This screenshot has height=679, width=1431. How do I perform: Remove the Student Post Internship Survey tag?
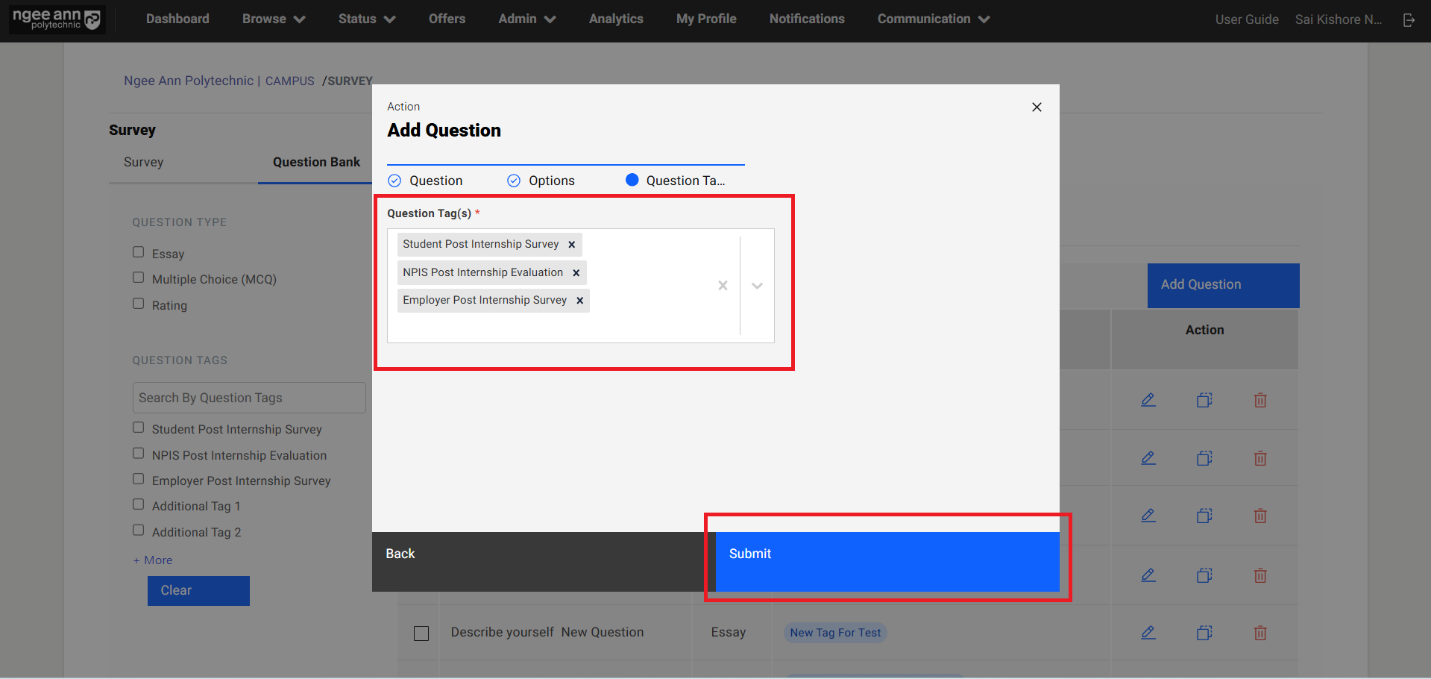coord(571,245)
